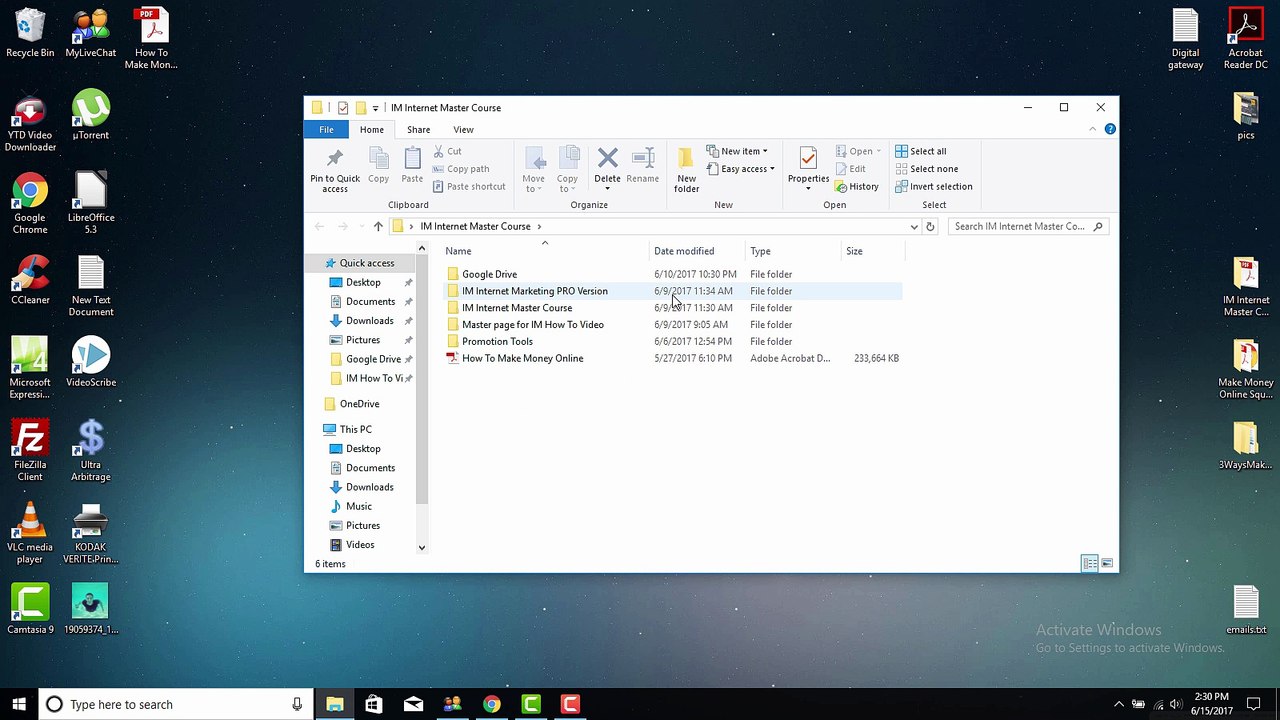
Task: Switch to Details view icon
Action: point(1090,564)
